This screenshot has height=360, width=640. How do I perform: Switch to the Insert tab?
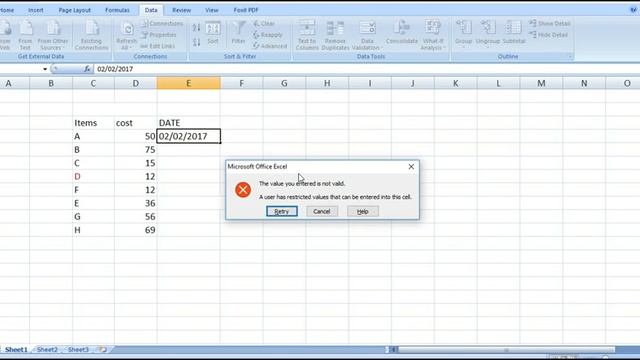(x=36, y=10)
